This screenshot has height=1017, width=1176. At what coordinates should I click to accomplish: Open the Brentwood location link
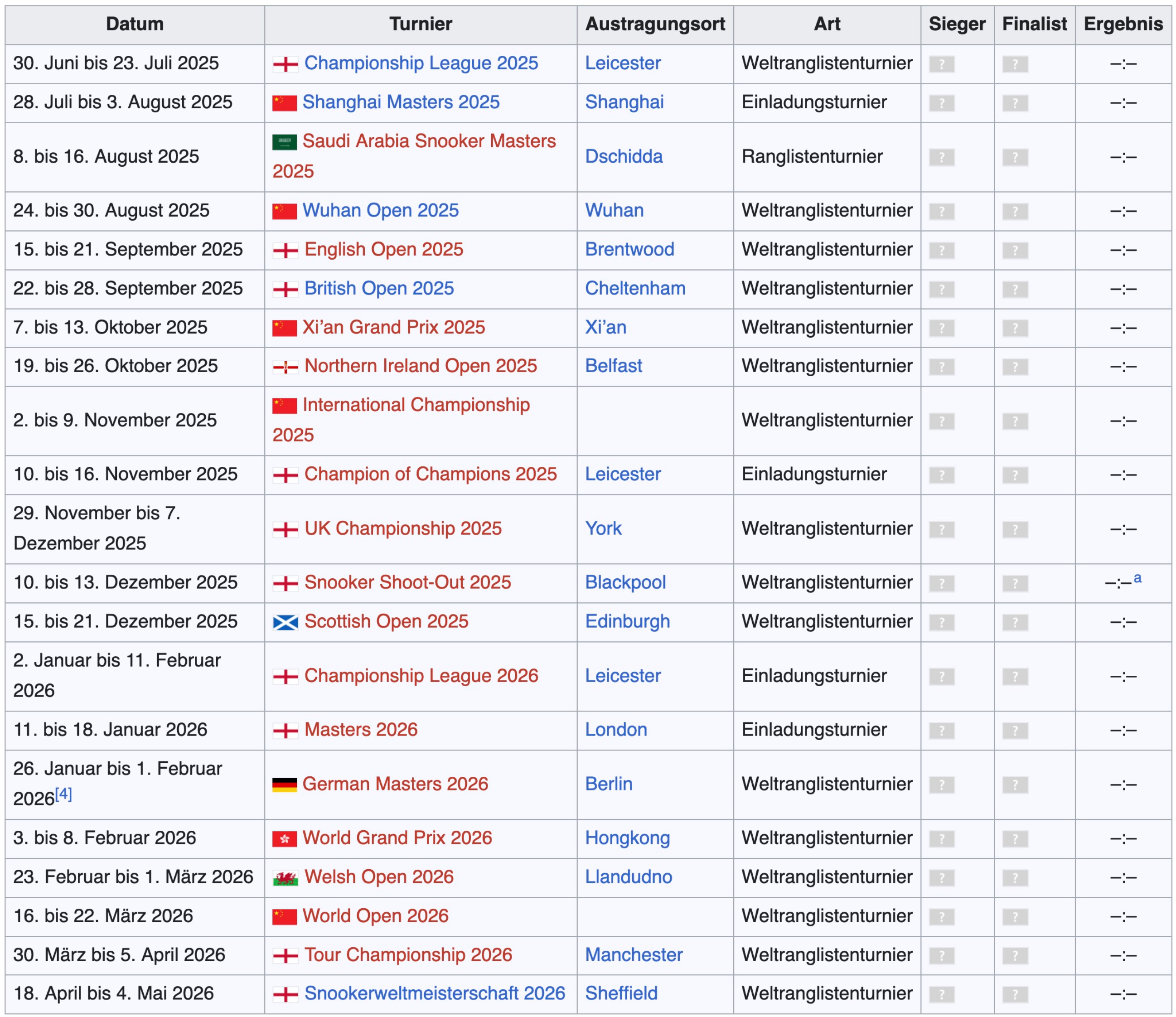[629, 249]
